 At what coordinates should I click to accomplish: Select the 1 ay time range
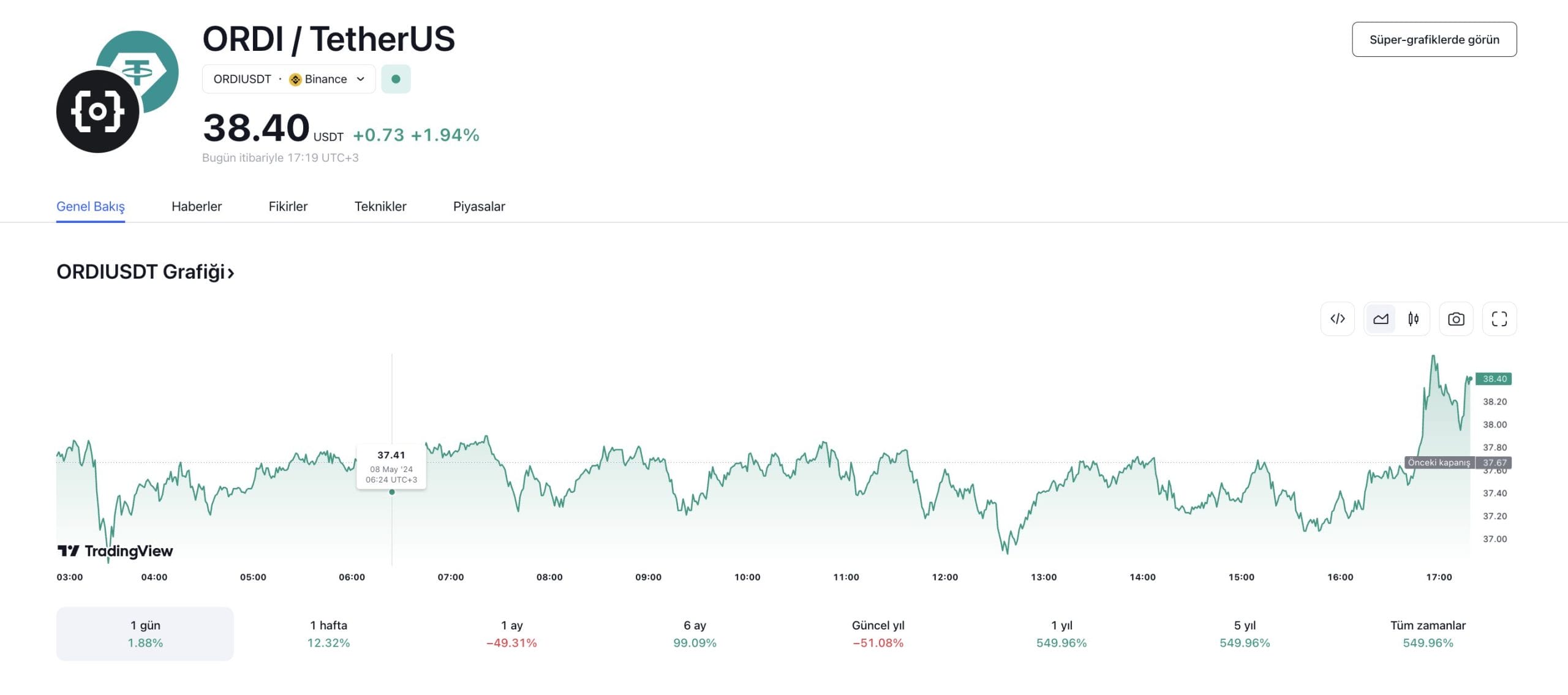tap(511, 634)
